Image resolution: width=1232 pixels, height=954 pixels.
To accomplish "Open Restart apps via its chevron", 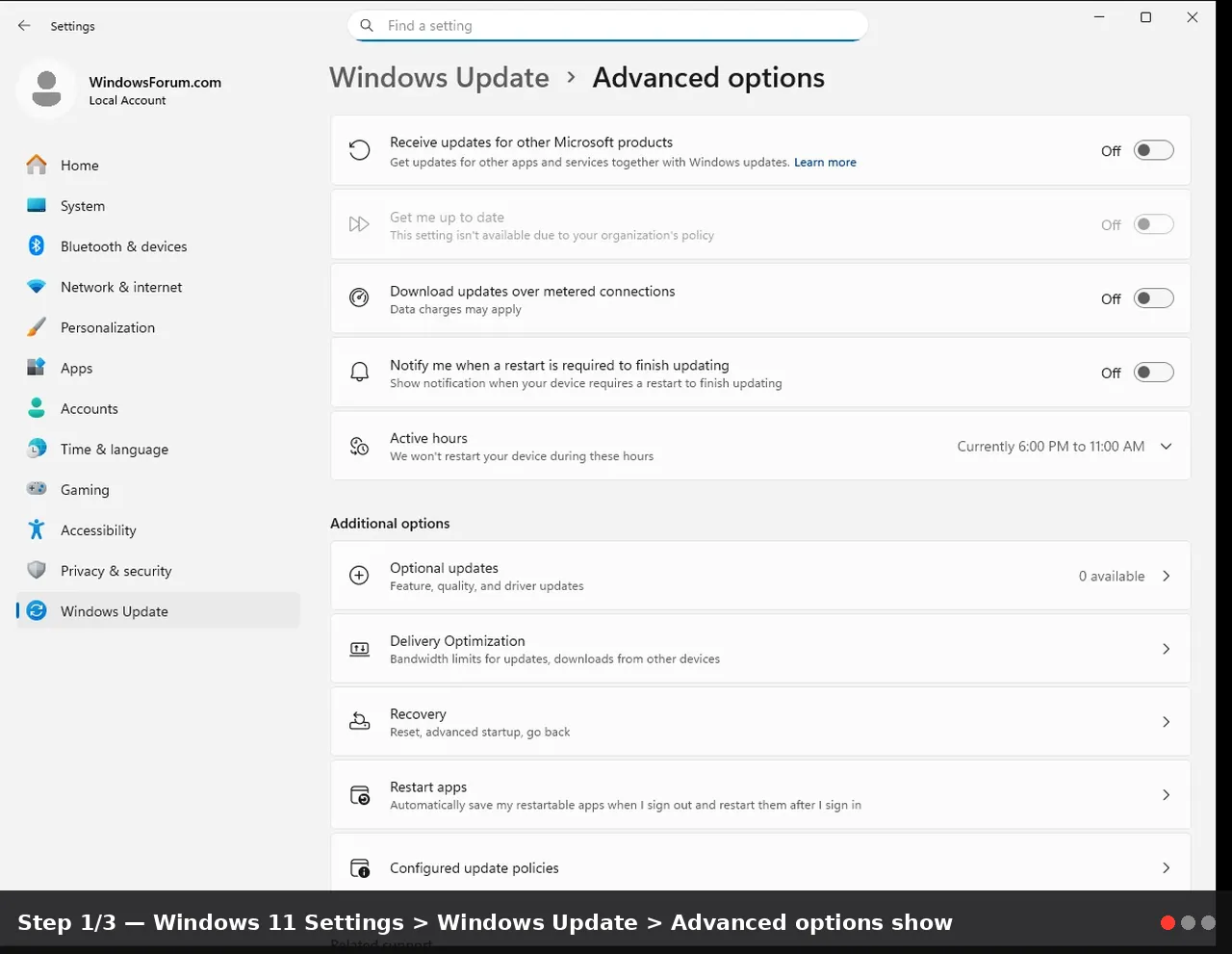I will 1166,795.
